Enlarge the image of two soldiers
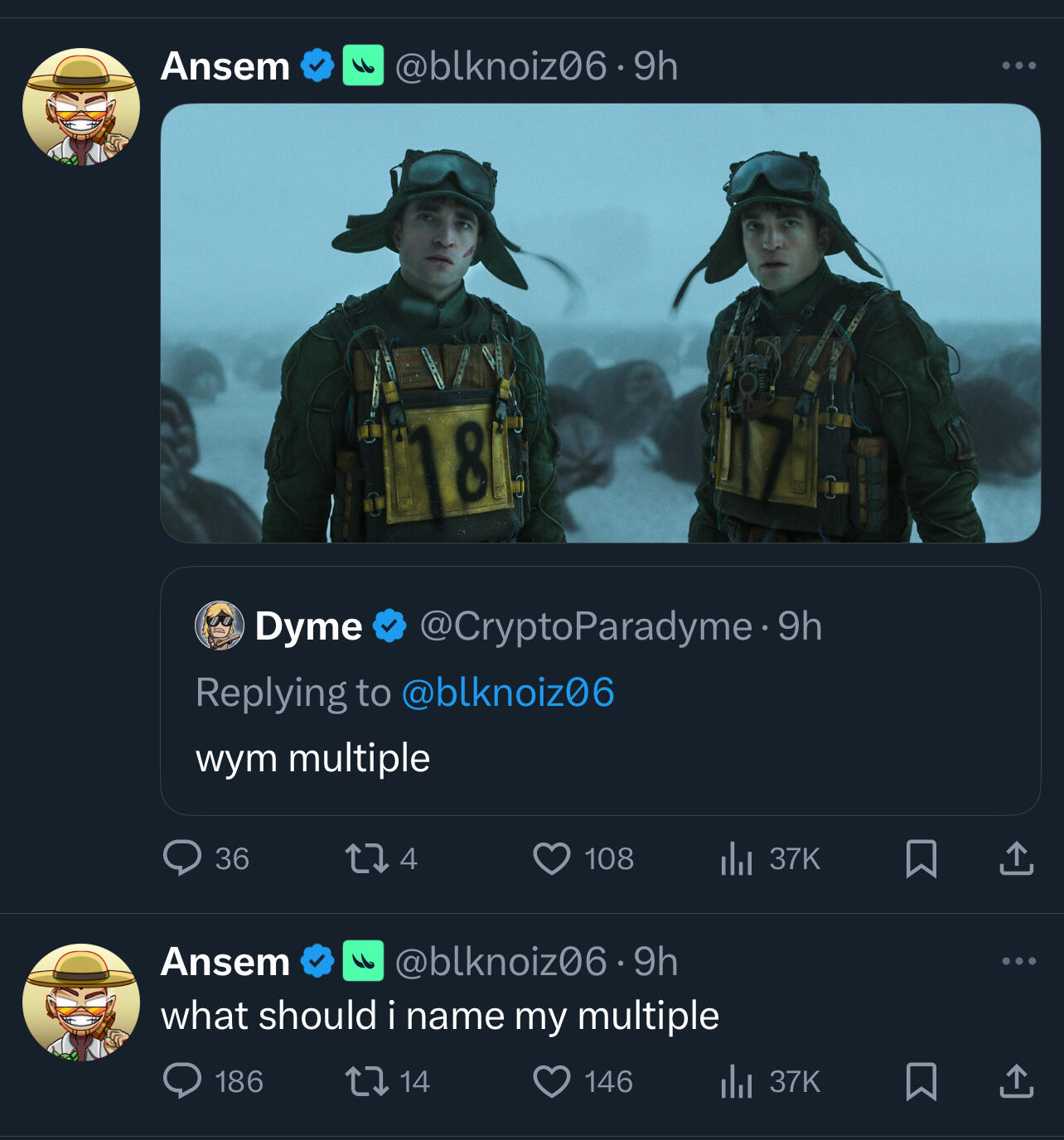The image size is (1064, 1140). (600, 323)
